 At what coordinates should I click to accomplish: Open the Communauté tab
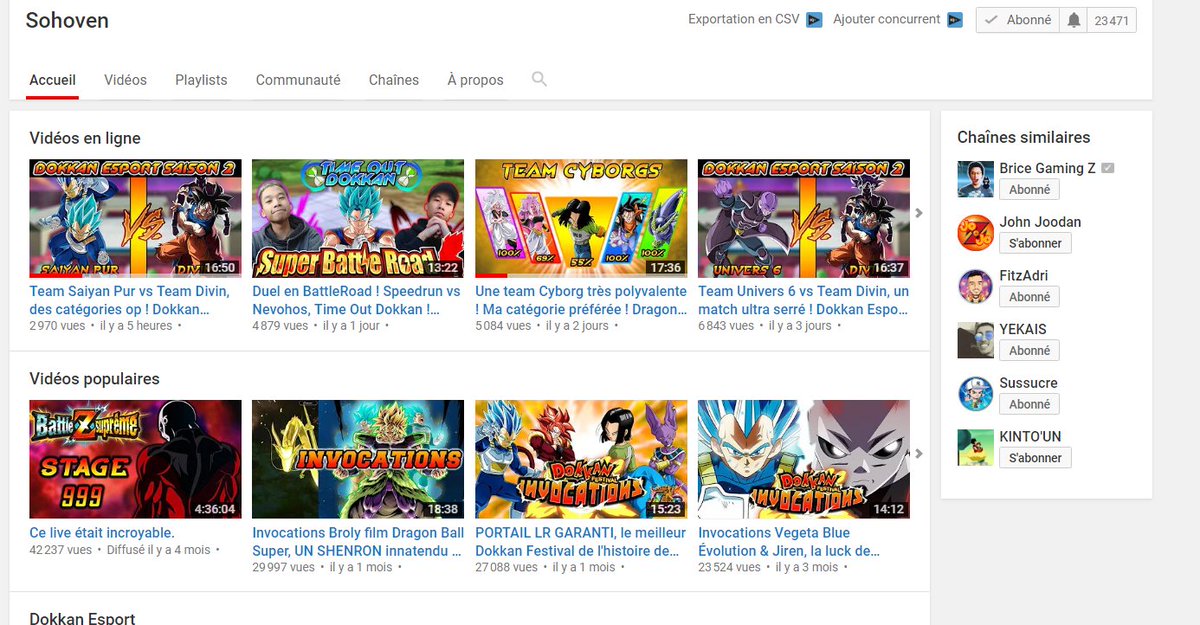click(298, 80)
